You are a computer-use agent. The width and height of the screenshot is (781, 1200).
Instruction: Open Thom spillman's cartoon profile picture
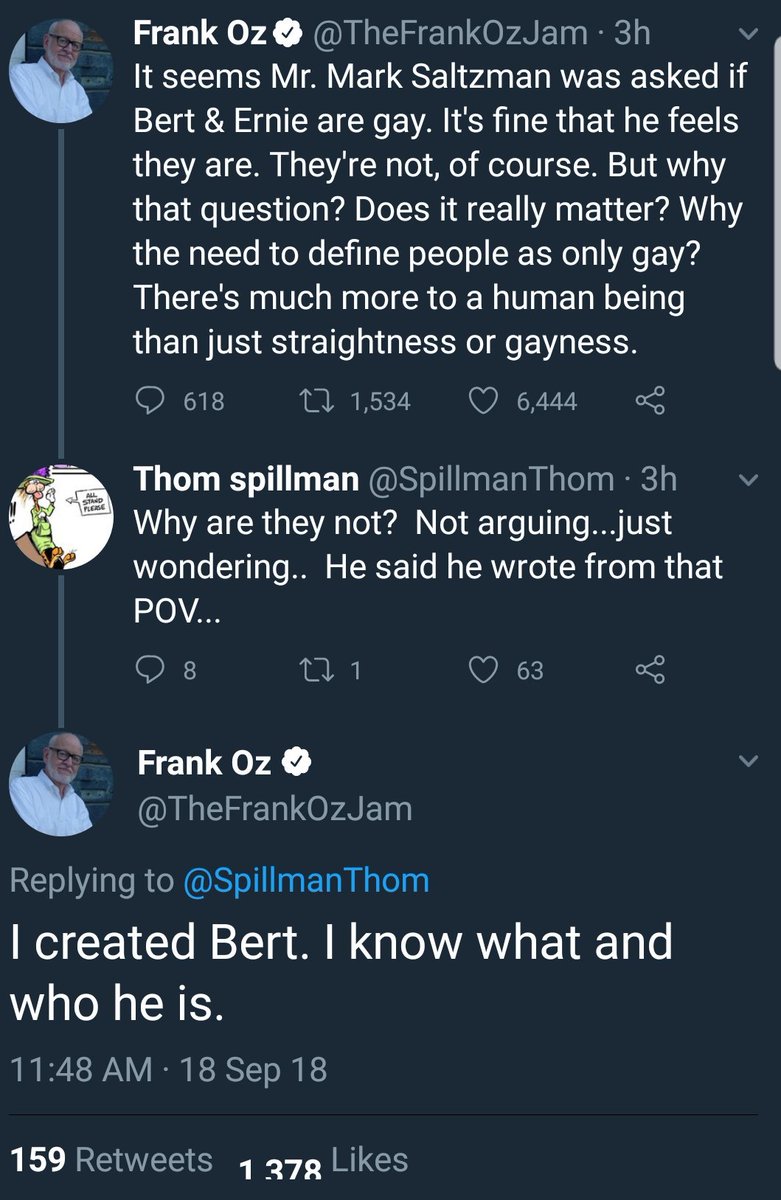[58, 520]
